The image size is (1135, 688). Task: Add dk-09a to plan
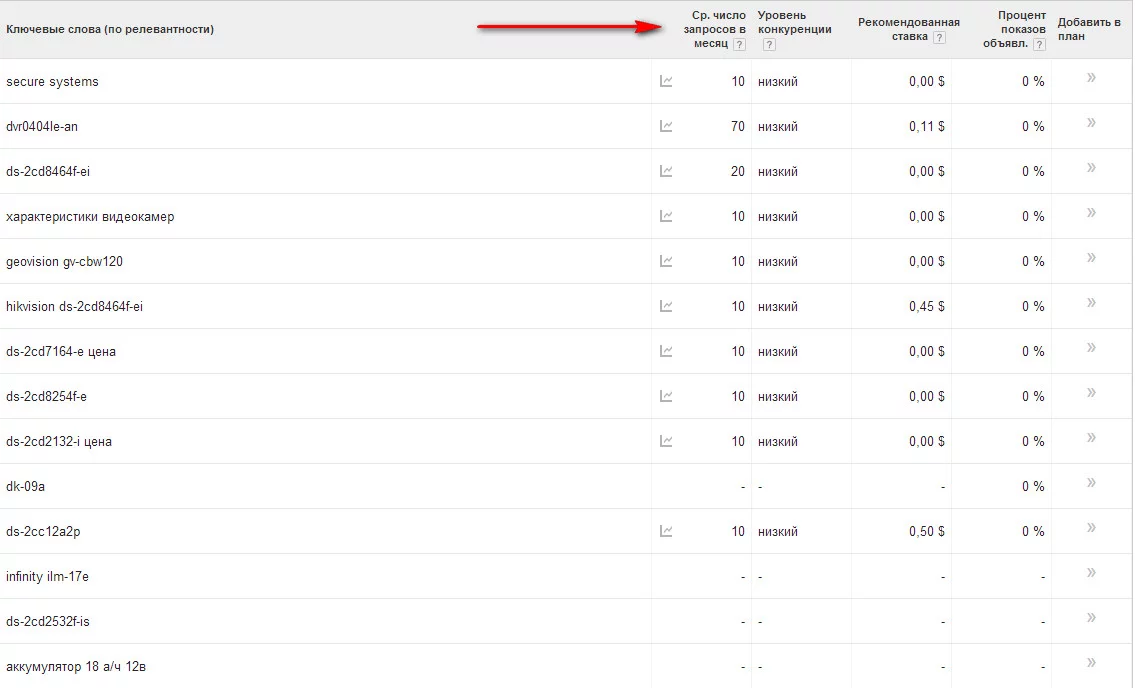tap(1091, 482)
